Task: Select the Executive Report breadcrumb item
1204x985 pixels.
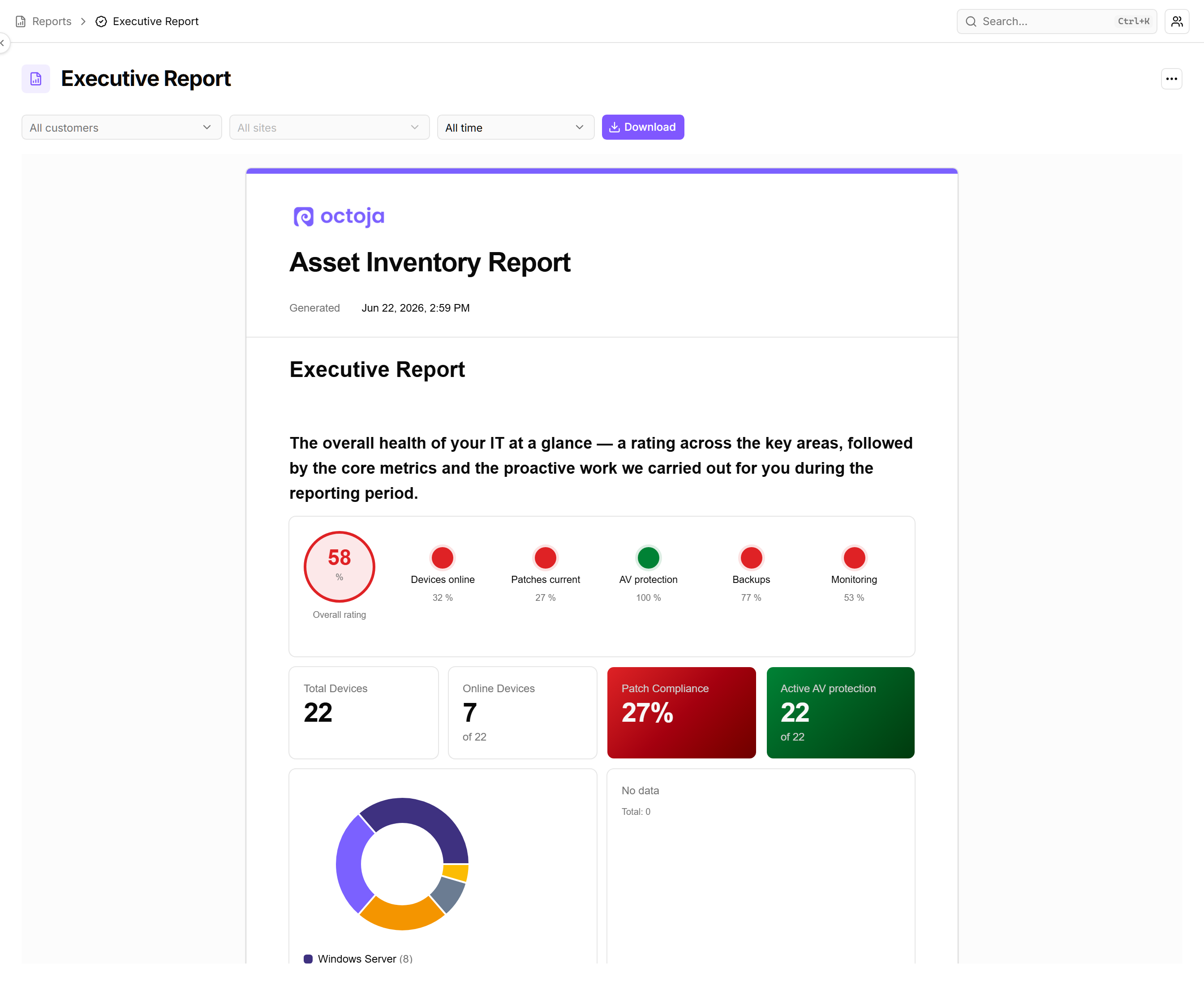Action: 155,21
